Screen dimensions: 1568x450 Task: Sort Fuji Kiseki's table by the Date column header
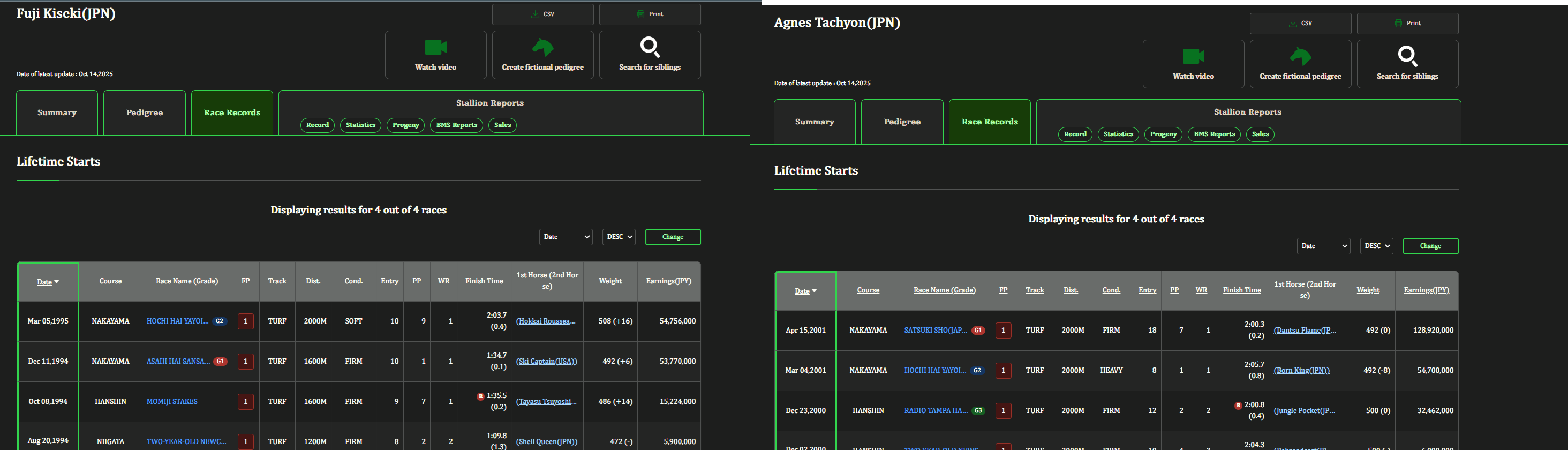click(x=48, y=282)
